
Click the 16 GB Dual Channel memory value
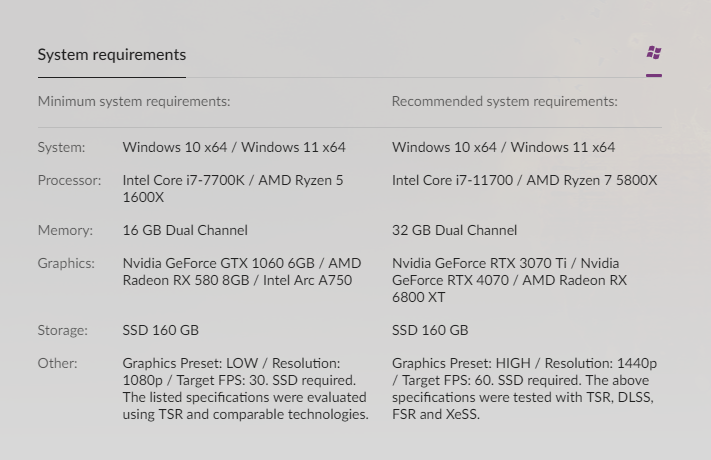coord(185,230)
